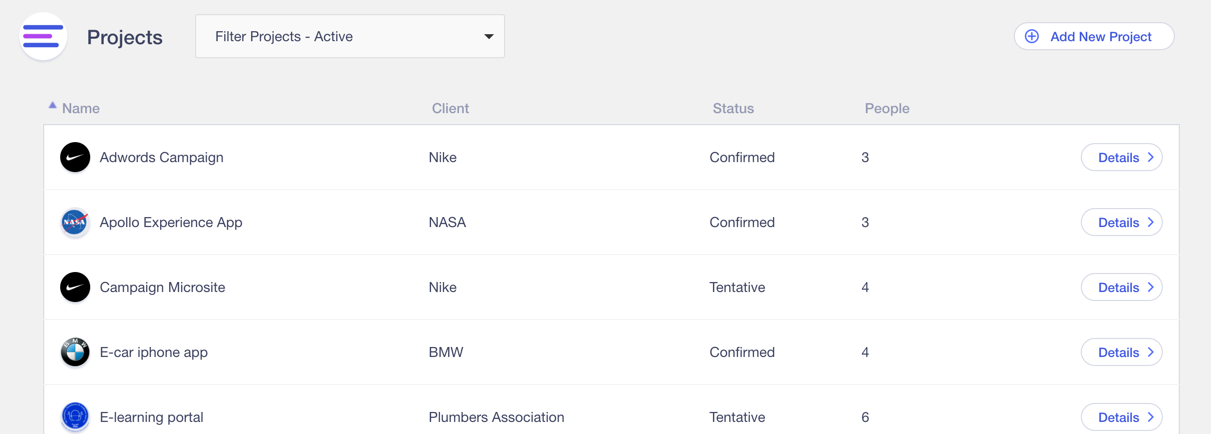Sort projects by Client column

tap(450, 108)
